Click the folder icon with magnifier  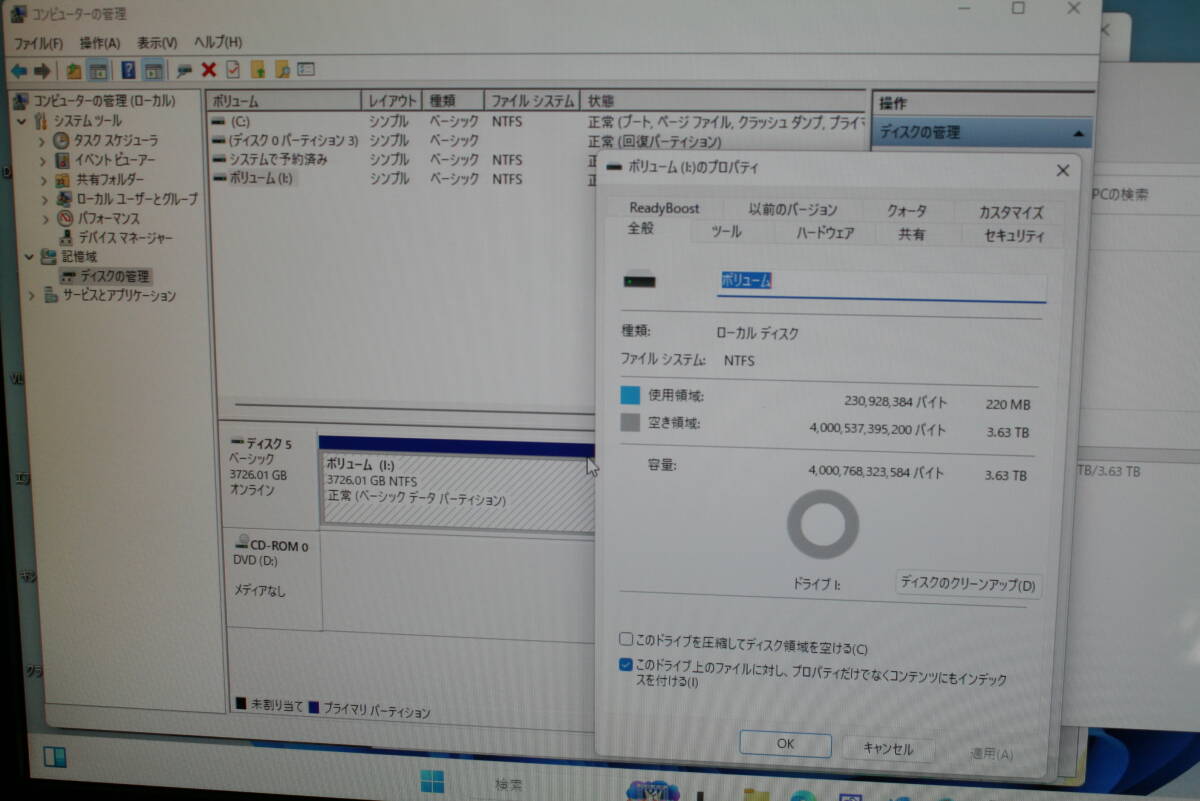click(282, 69)
